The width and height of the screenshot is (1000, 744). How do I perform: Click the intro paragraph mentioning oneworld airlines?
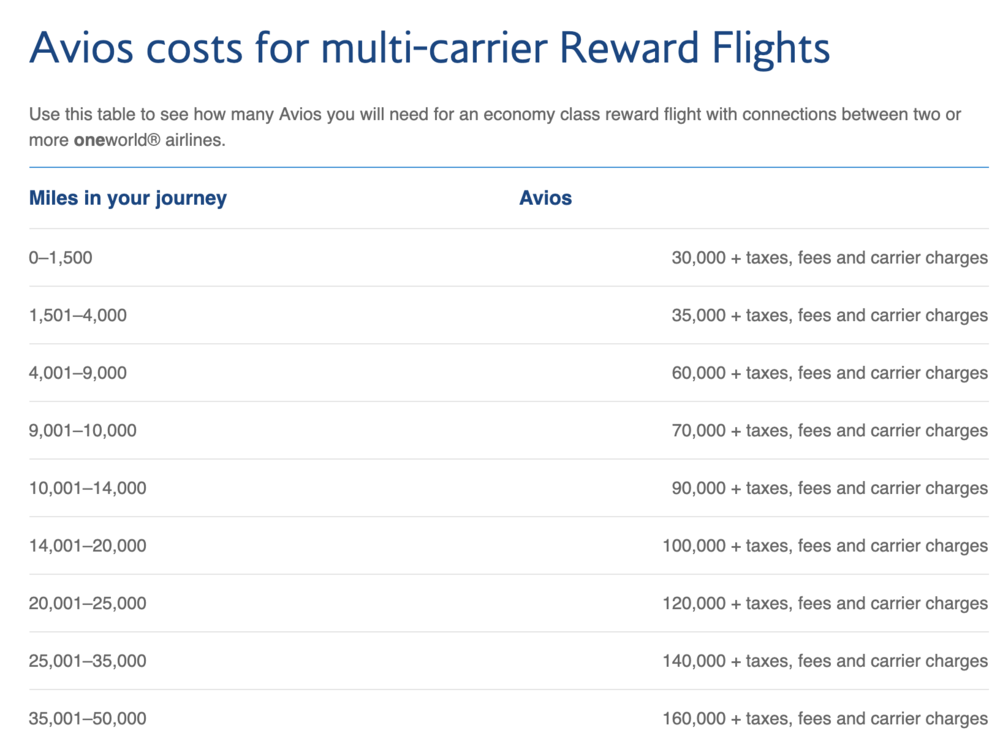(494, 127)
